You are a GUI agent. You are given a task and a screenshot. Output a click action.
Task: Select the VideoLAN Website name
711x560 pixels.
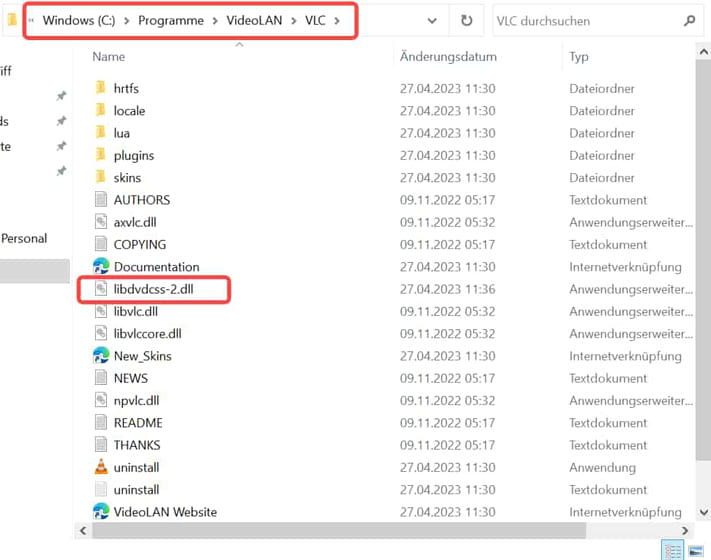coord(165,512)
